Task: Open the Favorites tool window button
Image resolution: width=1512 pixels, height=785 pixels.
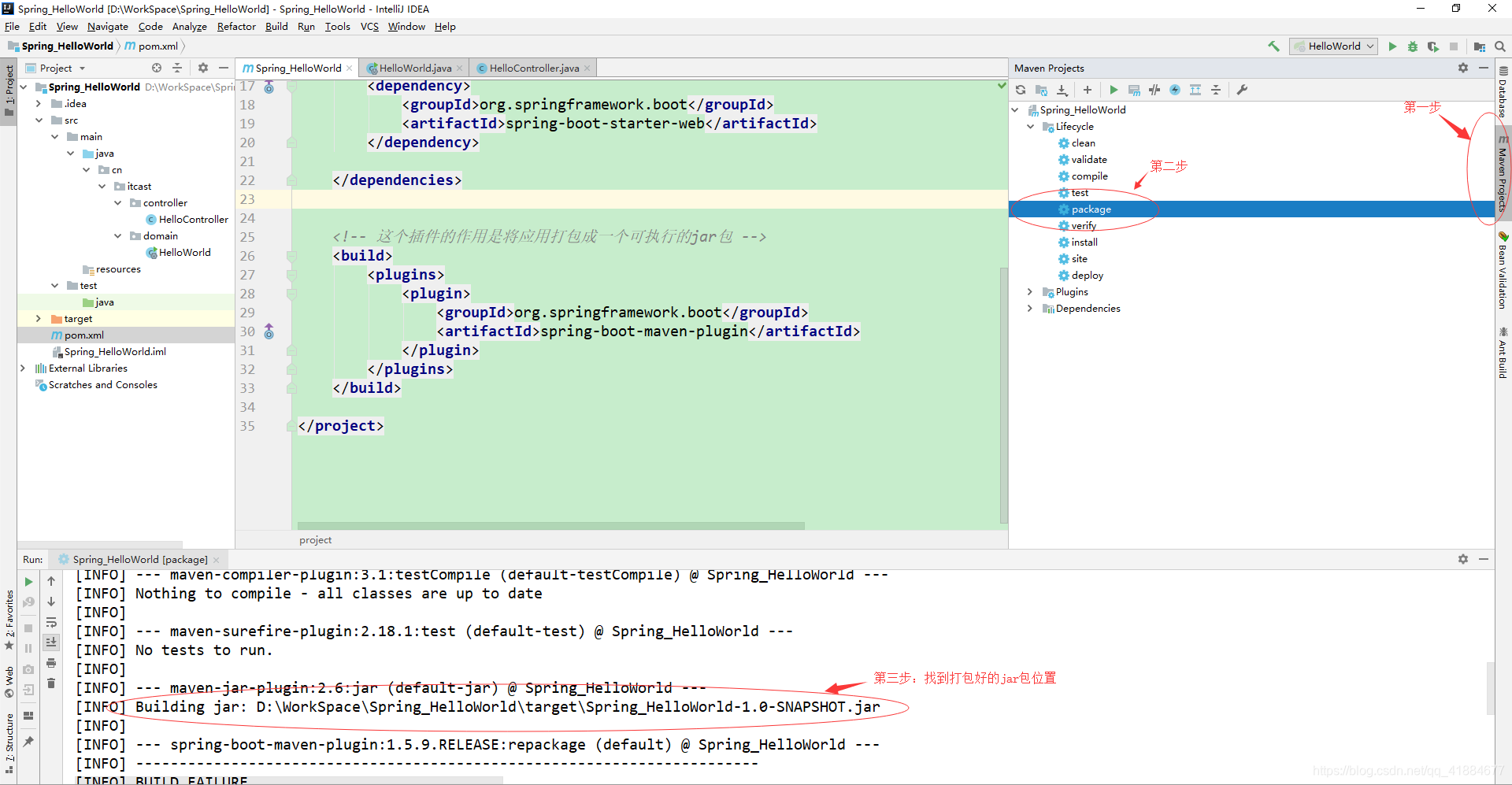Action: 9,620
